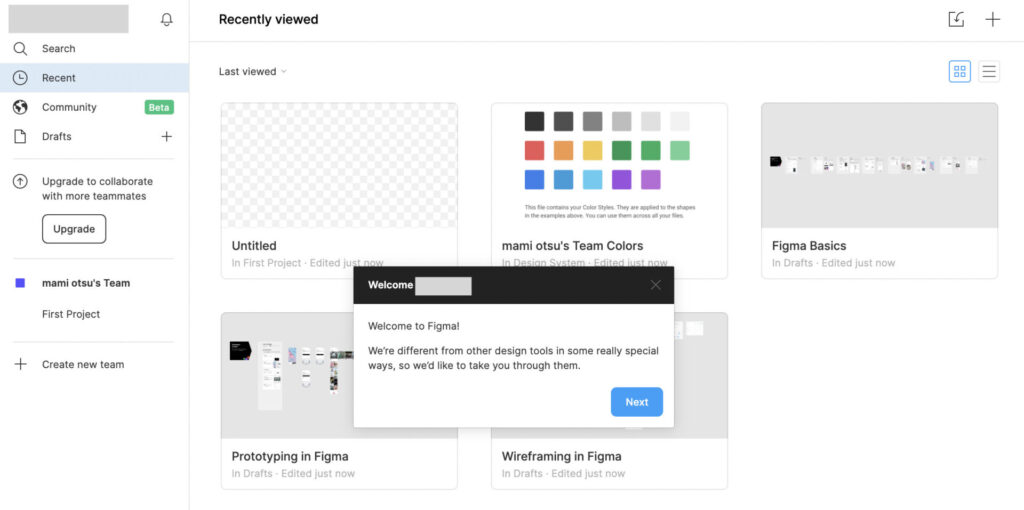Image resolution: width=1024 pixels, height=510 pixels.
Task: Close the Welcome dialog
Action: point(656,285)
